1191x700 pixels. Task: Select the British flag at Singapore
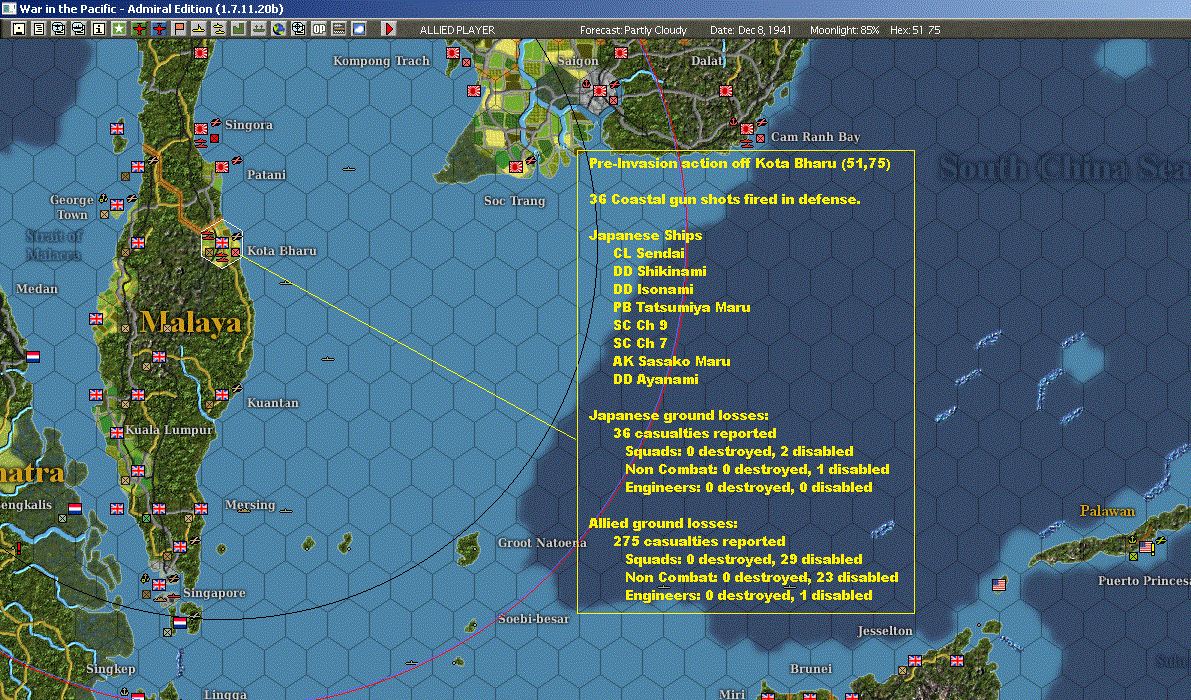[159, 585]
